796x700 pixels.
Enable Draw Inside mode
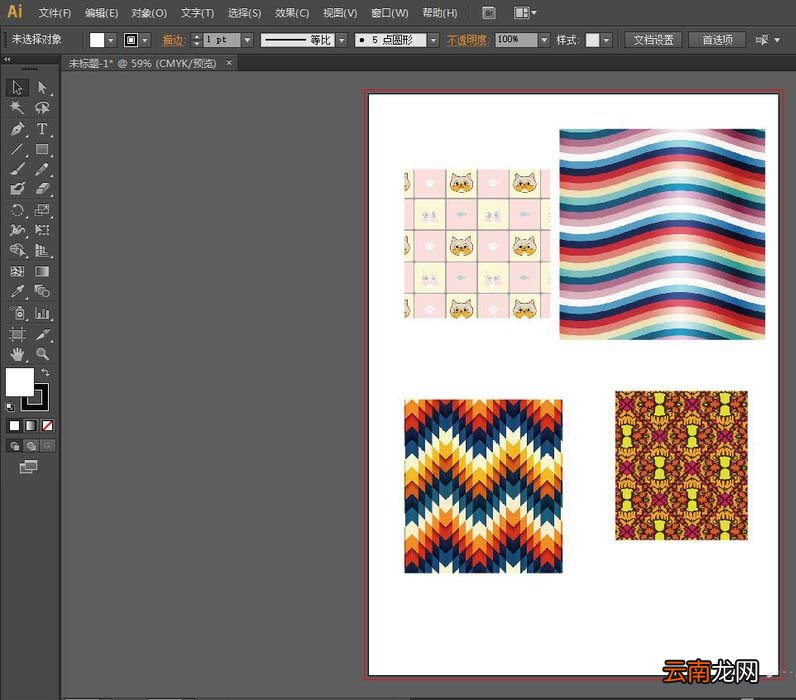click(47, 446)
